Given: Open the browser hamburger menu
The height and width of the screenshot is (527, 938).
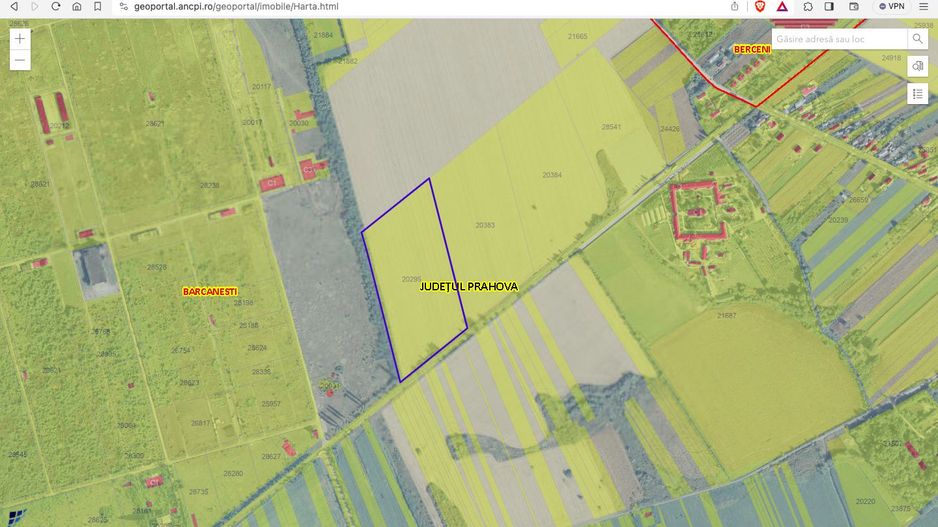Looking at the screenshot, I should [925, 6].
